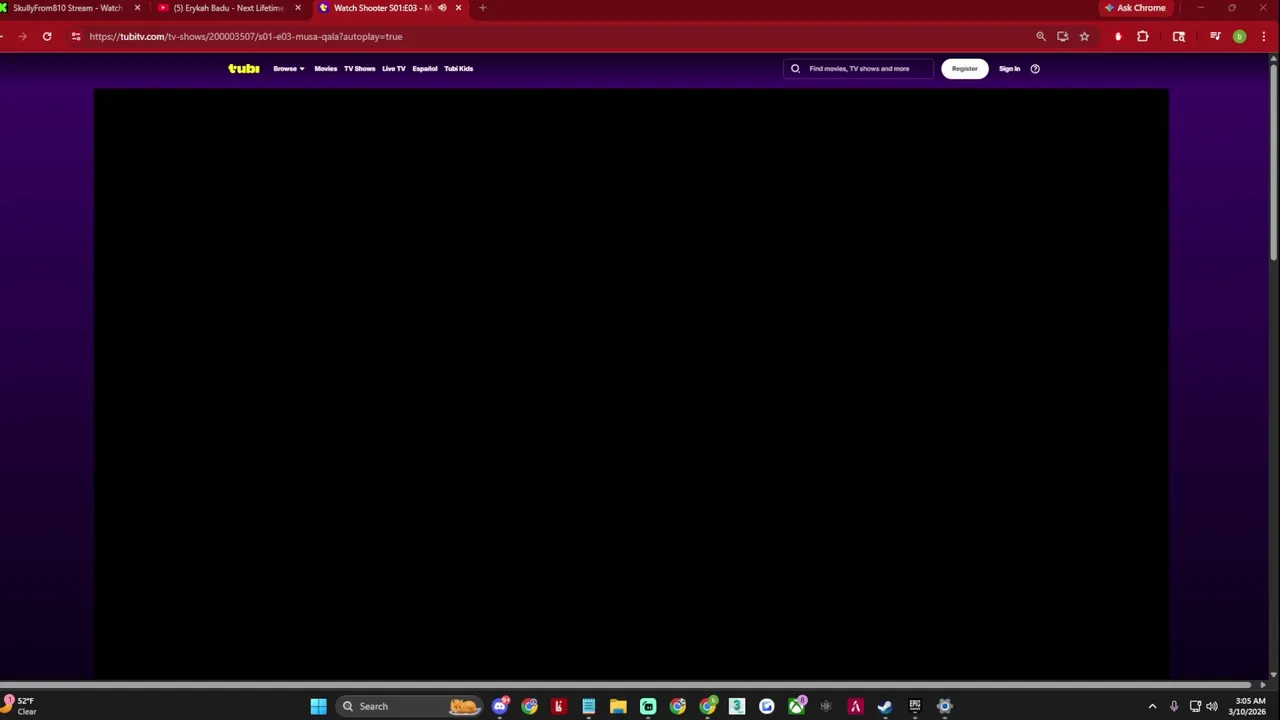Open the Tubi help question-mark icon

(1035, 69)
